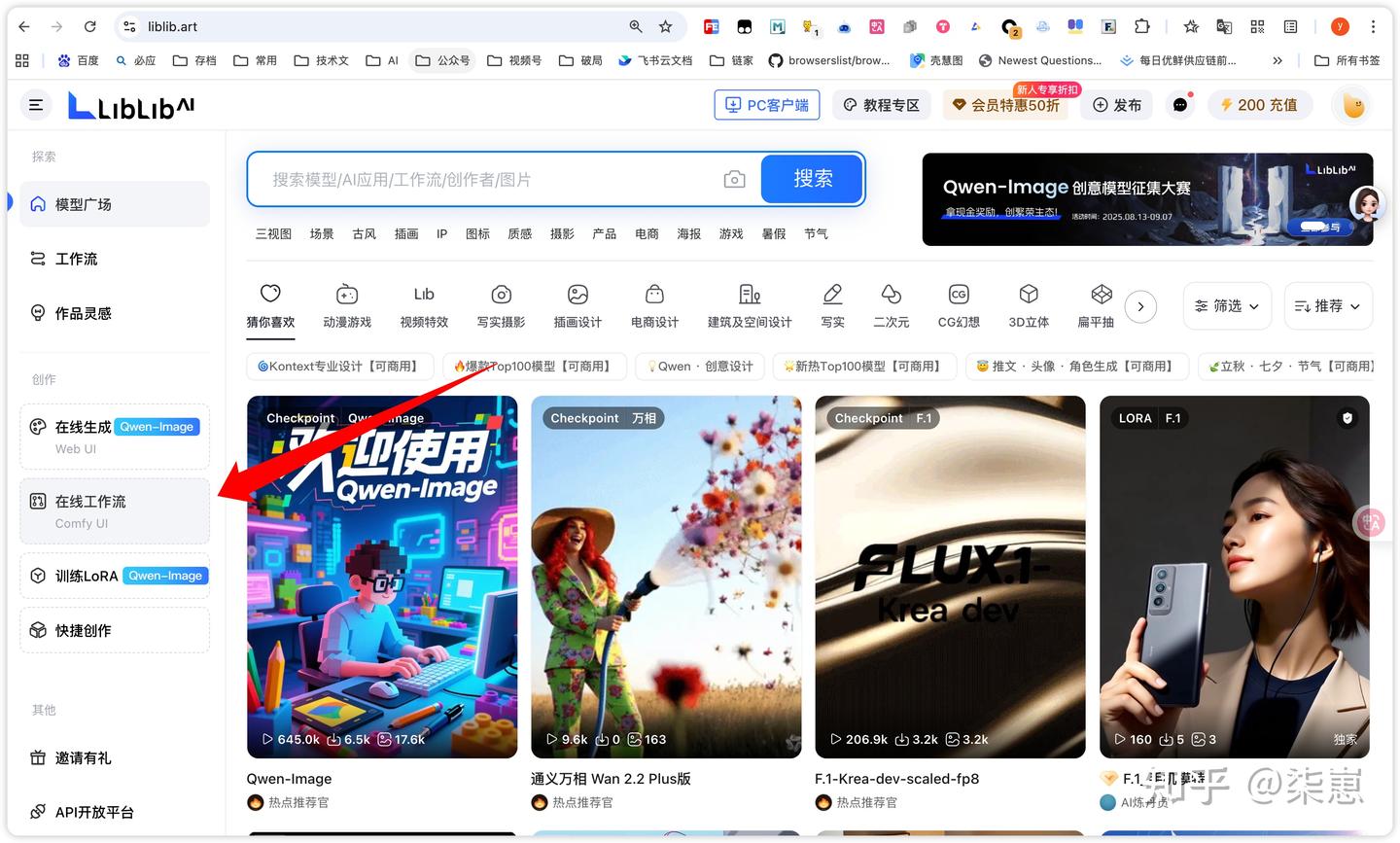Open the 筛选 filter dropdown
This screenshot has width=1400, height=843.
click(1226, 305)
